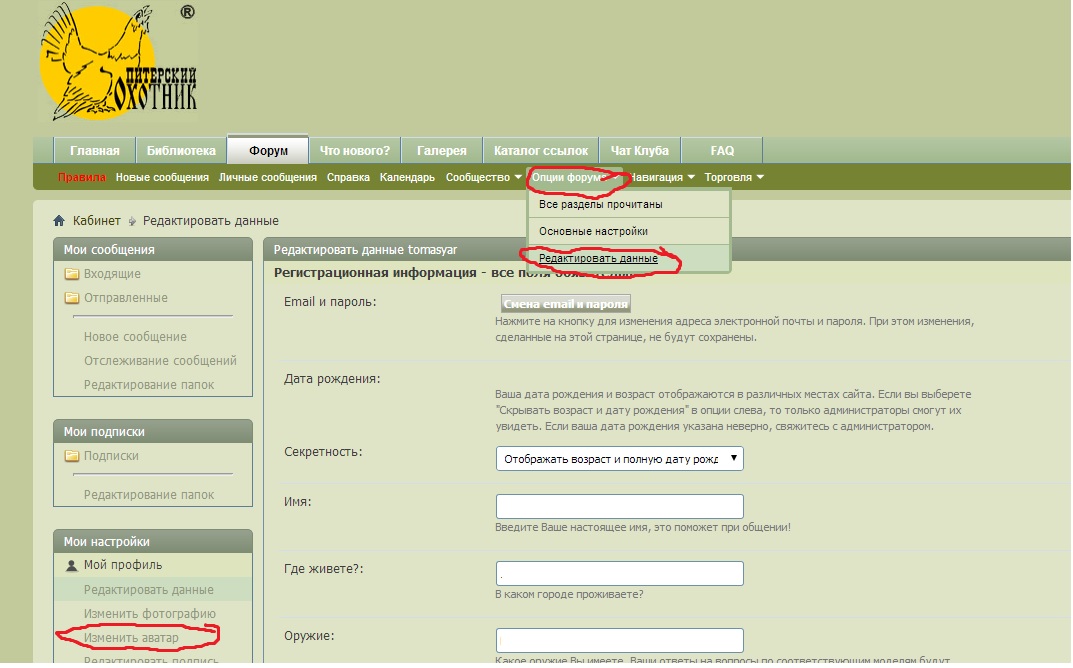Image resolution: width=1073 pixels, height=668 pixels.
Task: Click the home icon in breadcrumb
Action: pyautogui.click(x=59, y=221)
